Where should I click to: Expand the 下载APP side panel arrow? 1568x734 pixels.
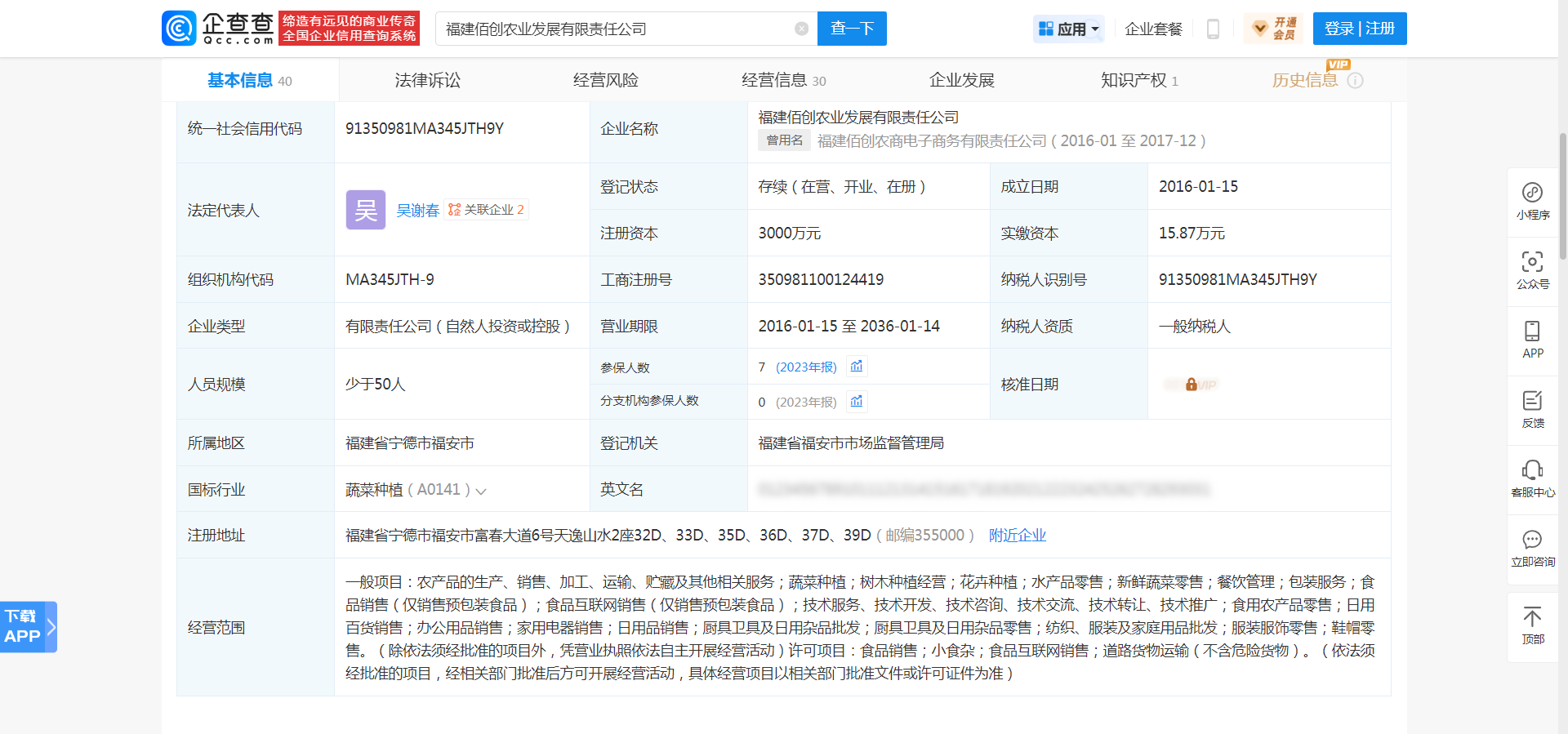coord(51,627)
